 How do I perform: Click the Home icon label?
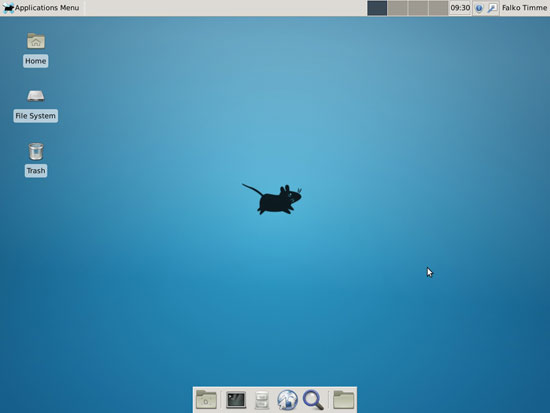tap(35, 61)
